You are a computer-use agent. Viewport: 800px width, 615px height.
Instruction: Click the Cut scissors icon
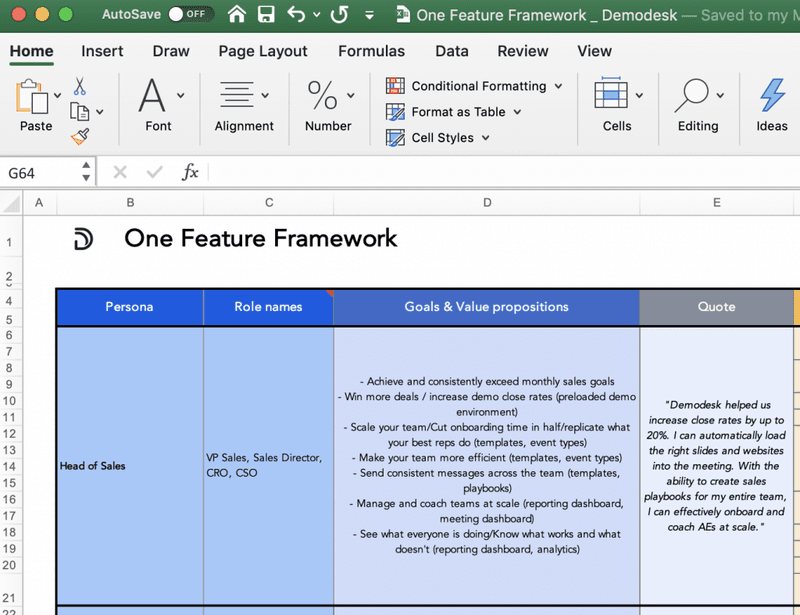point(80,85)
